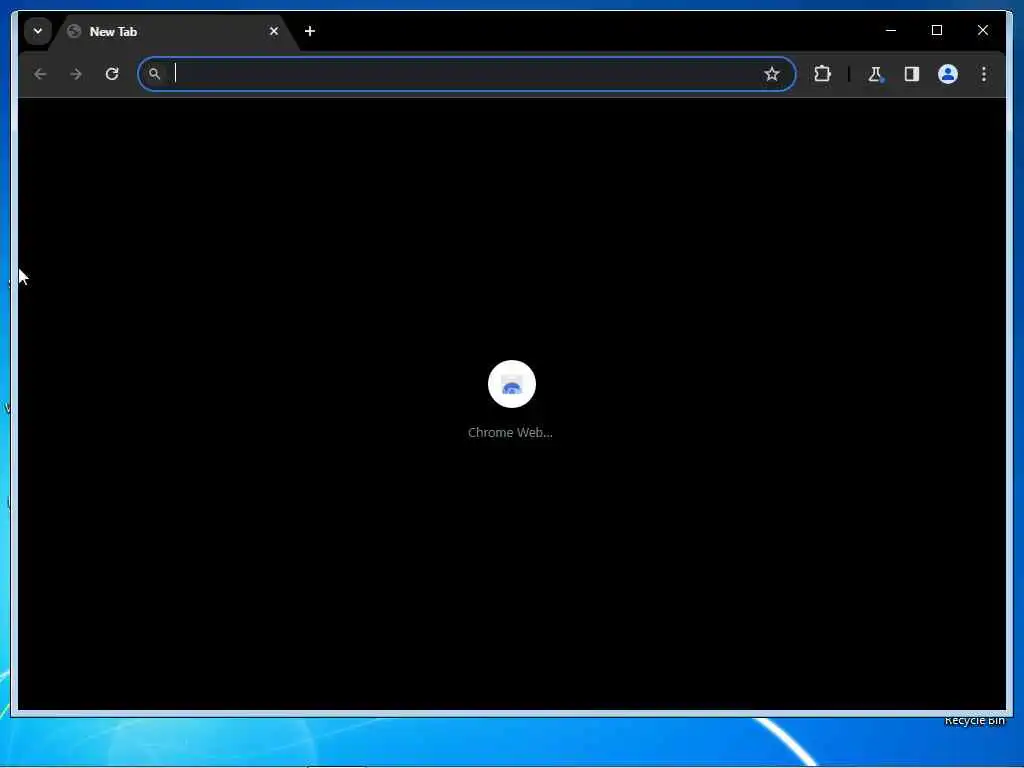This screenshot has width=1024, height=768.
Task: Open the Extensions puzzle icon
Action: (x=822, y=74)
